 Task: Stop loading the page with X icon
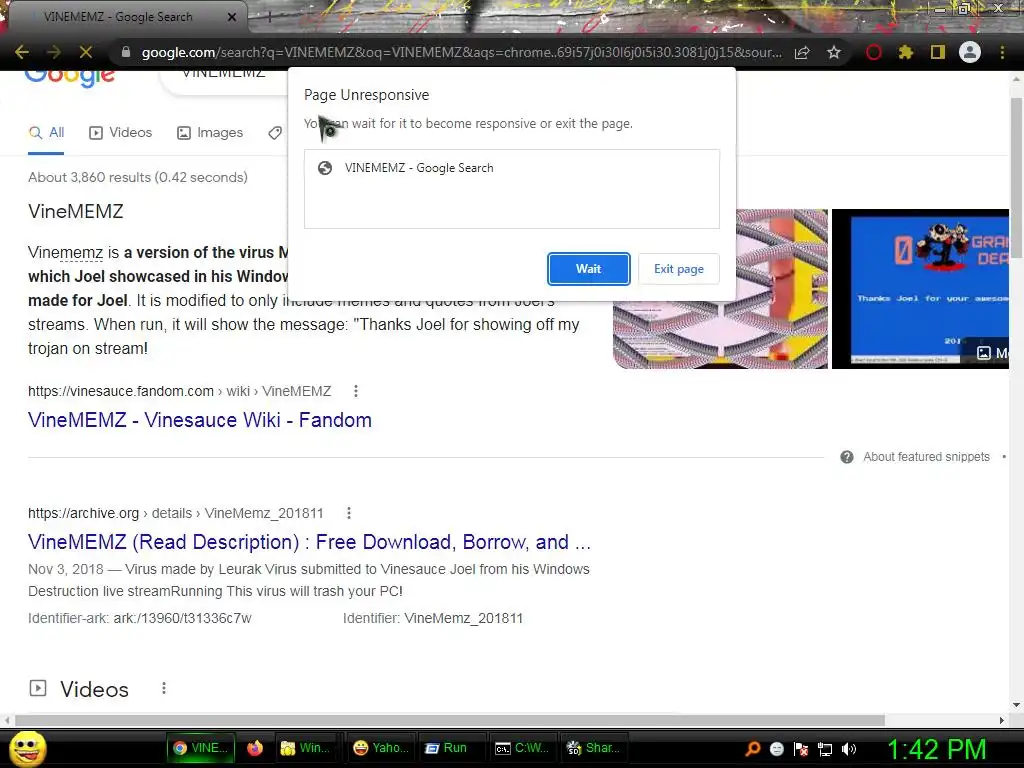click(86, 52)
